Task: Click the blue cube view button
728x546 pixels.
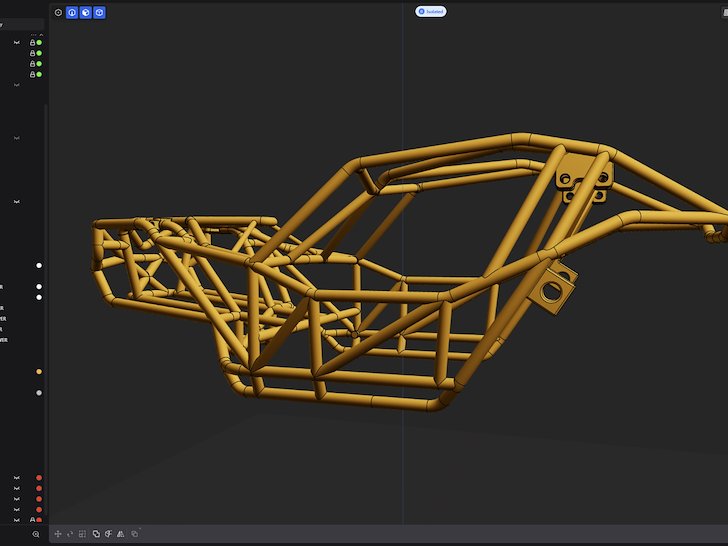Action: tap(99, 13)
